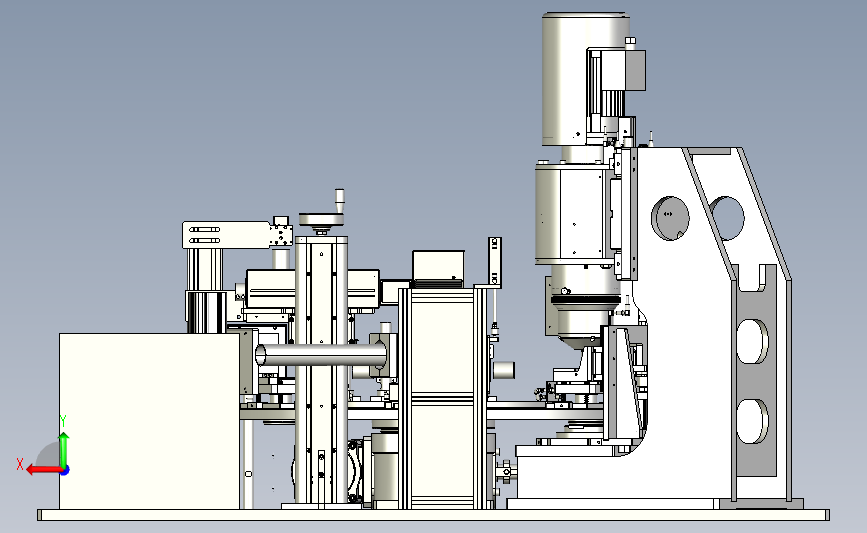This screenshot has height=533, width=867.
Task: Select the vertical profile column beneath the handwheel
Action: pyautogui.click(x=321, y=370)
